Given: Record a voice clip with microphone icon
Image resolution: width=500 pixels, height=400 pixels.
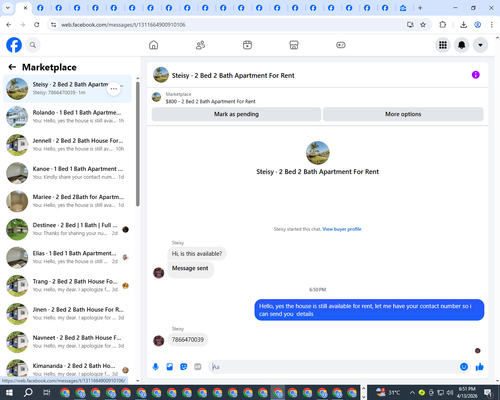Looking at the screenshot, I should pyautogui.click(x=155, y=367).
